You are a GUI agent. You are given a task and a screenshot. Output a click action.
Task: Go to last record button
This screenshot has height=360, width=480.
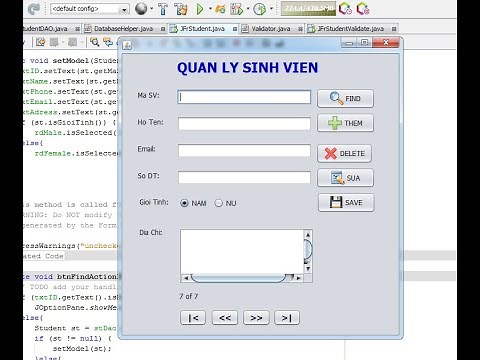(x=287, y=318)
